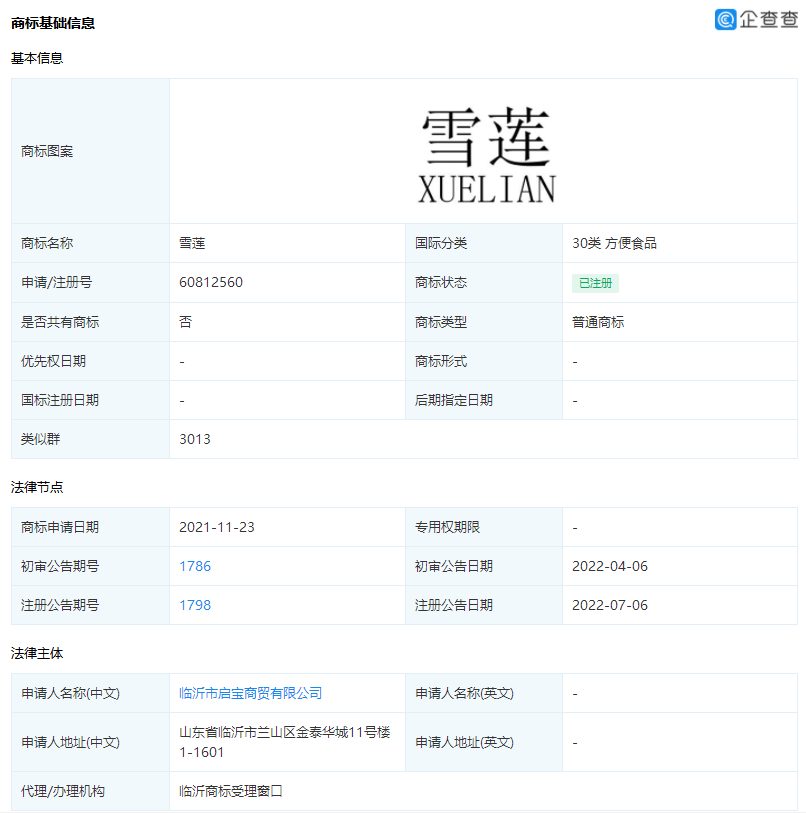The image size is (806, 813).
Task: Select application date 2021-11-23
Action: 217,527
